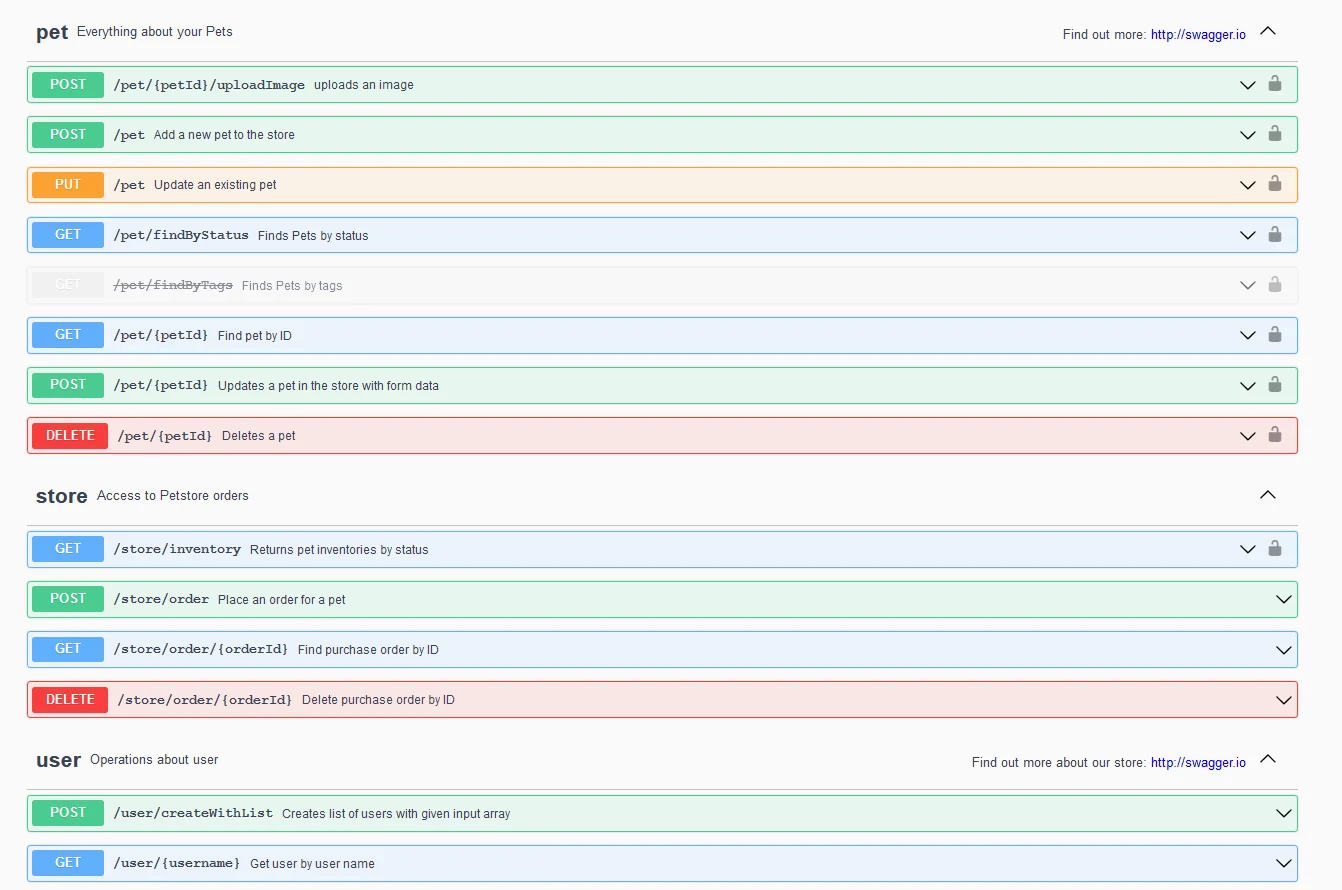
Task: Click POST button for user createWithList
Action: pyautogui.click(x=68, y=812)
